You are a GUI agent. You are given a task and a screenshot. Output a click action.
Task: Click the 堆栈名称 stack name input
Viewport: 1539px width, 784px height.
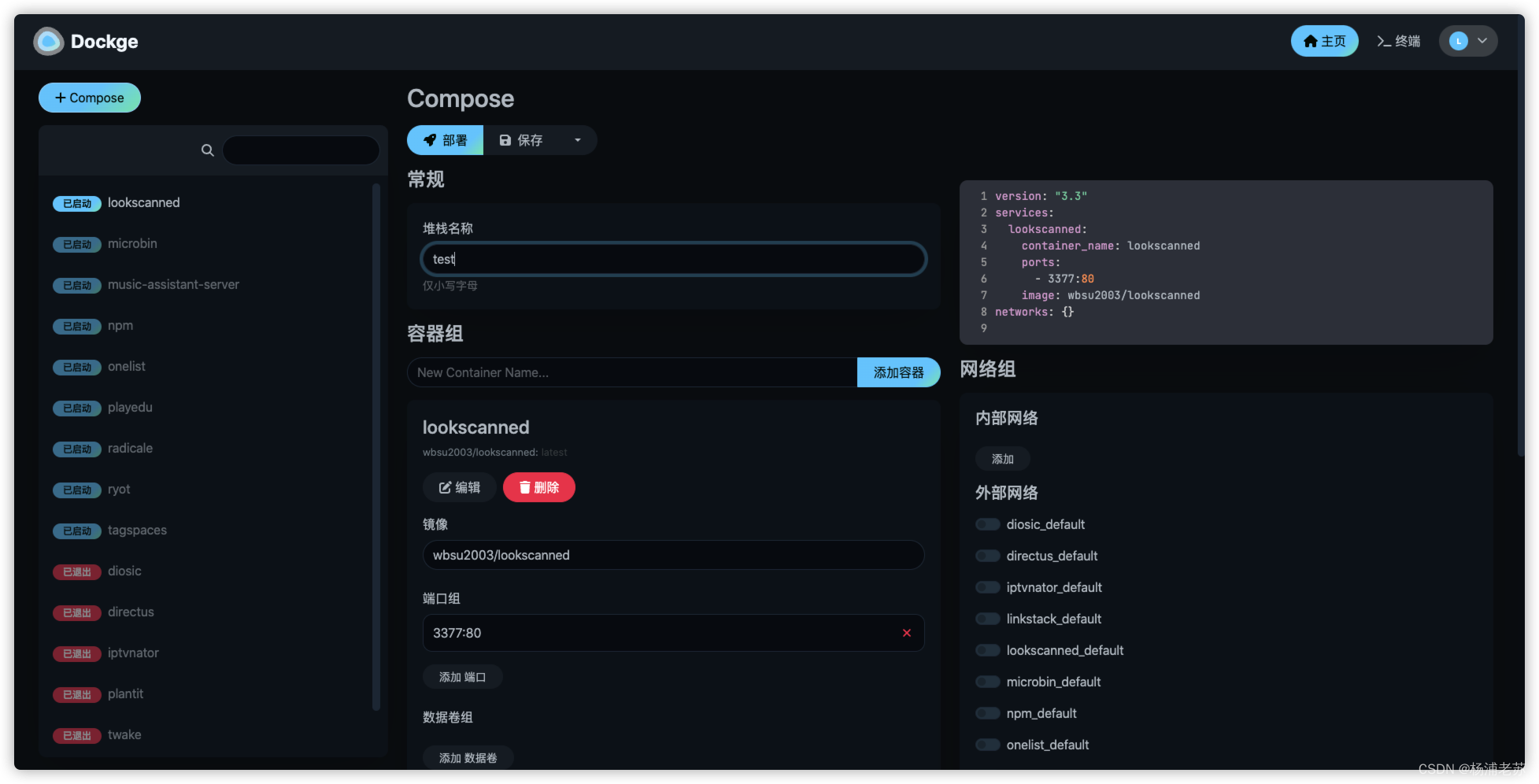pos(674,259)
